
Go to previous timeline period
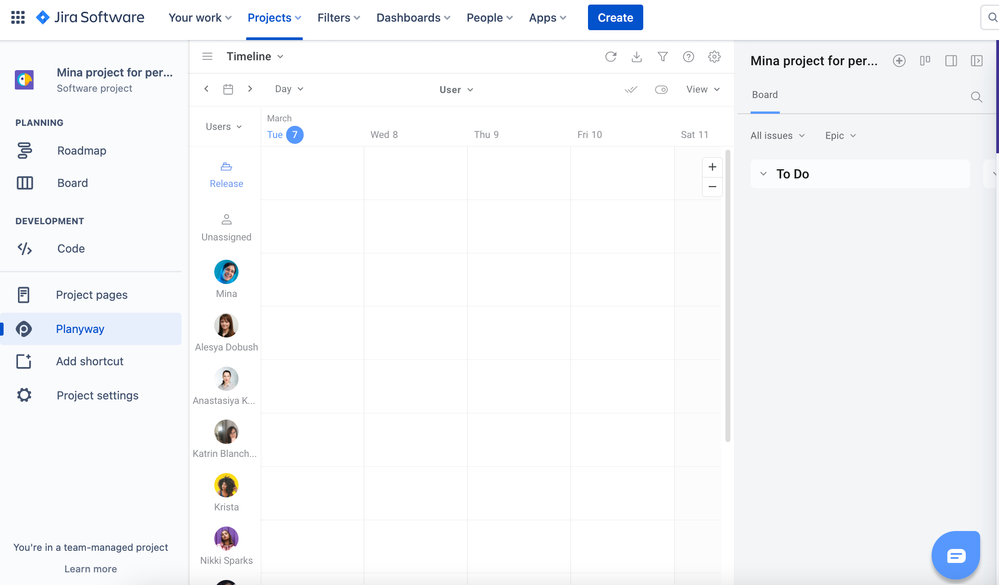[206, 89]
